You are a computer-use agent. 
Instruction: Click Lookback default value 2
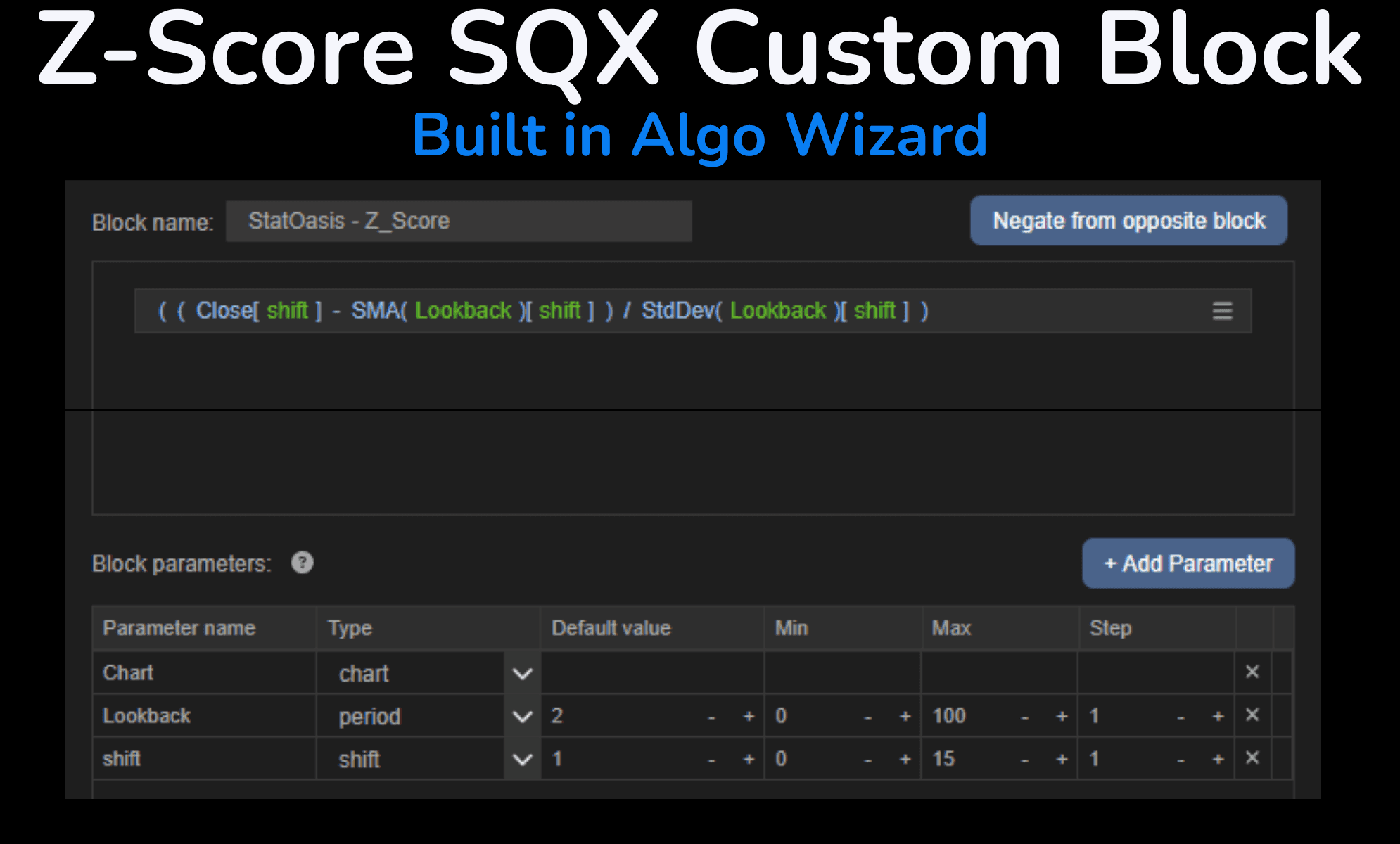coord(557,716)
